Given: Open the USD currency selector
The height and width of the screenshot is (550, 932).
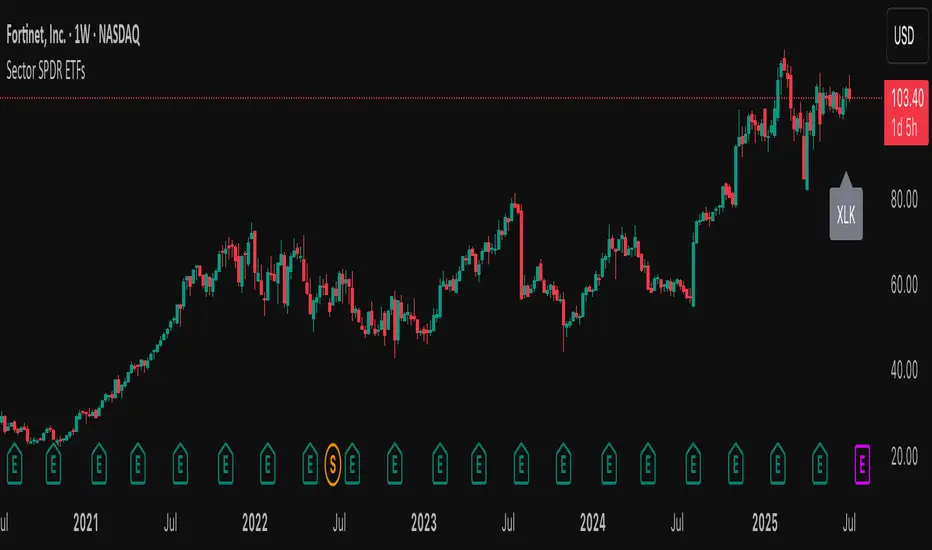Looking at the screenshot, I should click(x=906, y=36).
